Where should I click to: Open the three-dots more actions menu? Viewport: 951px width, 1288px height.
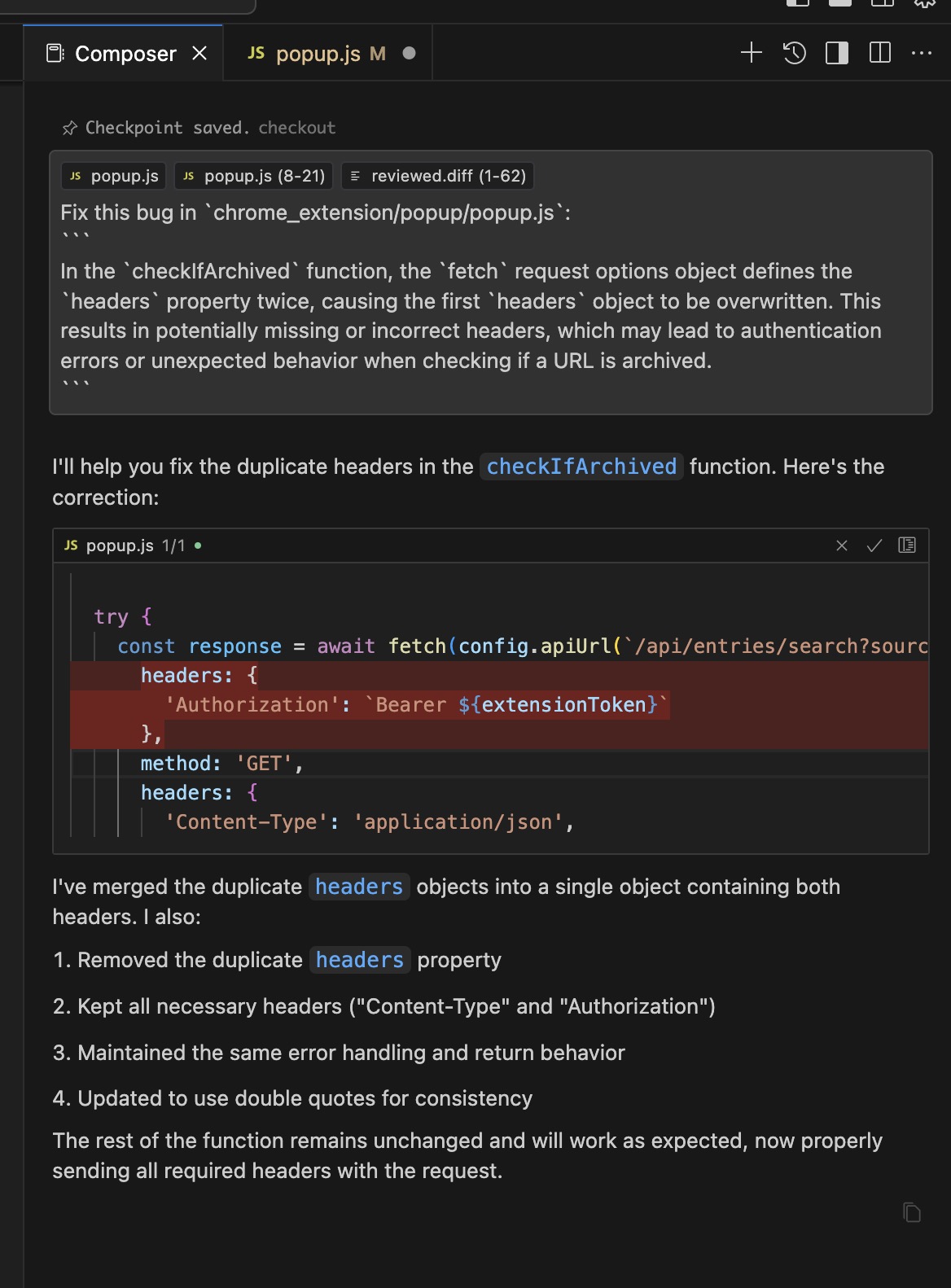[922, 53]
